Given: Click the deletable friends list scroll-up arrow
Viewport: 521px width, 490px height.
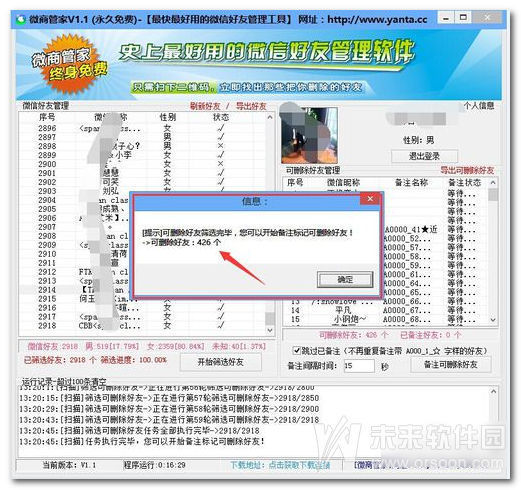Looking at the screenshot, I should click(493, 183).
